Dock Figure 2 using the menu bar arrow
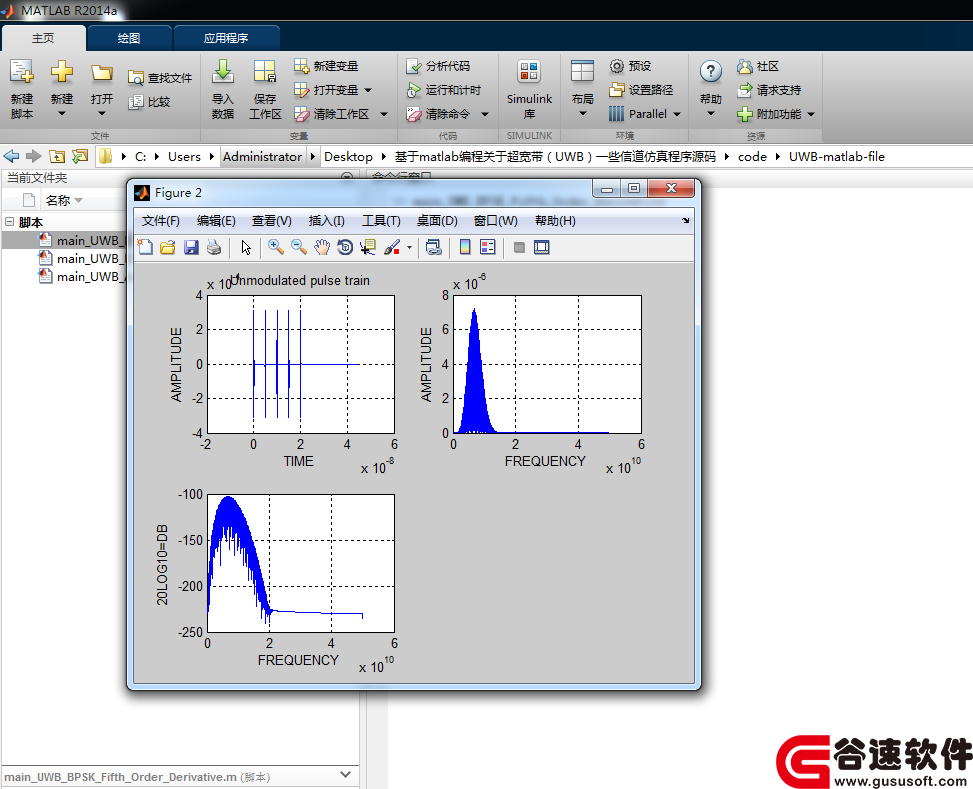973x789 pixels. click(686, 220)
